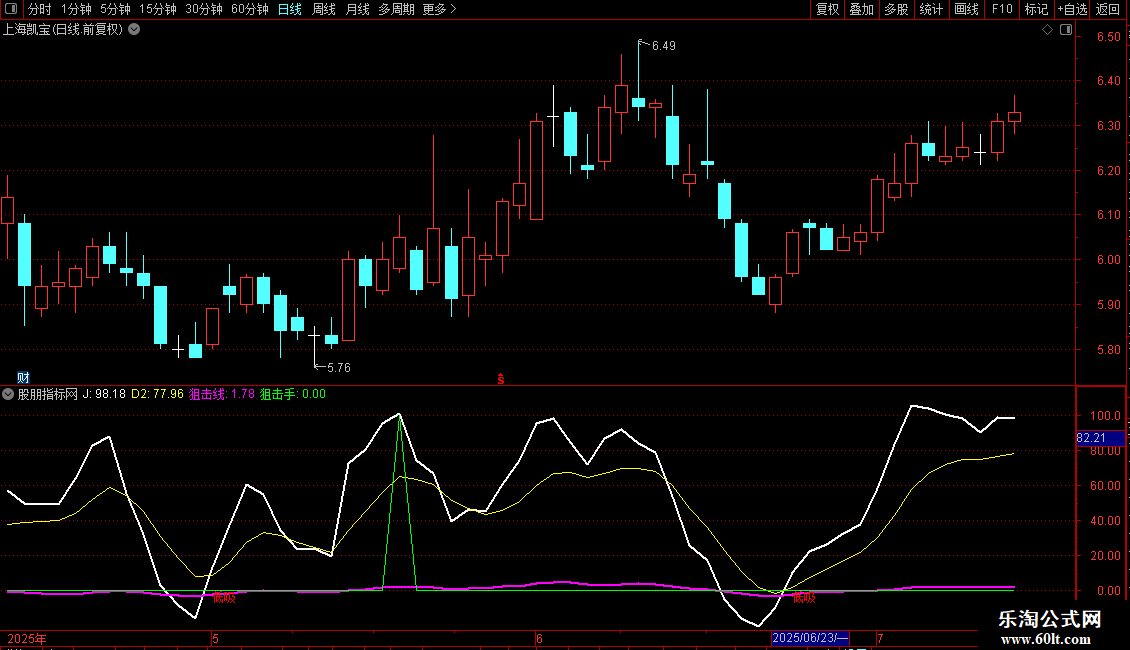This screenshot has height=650, width=1130.
Task: Select the 5分钟 period tab
Action: pyautogui.click(x=115, y=9)
